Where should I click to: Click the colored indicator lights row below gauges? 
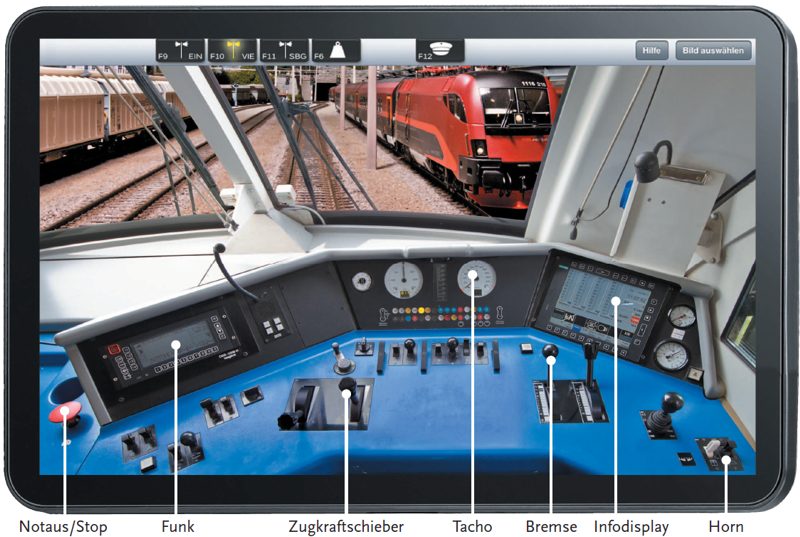tap(440, 316)
